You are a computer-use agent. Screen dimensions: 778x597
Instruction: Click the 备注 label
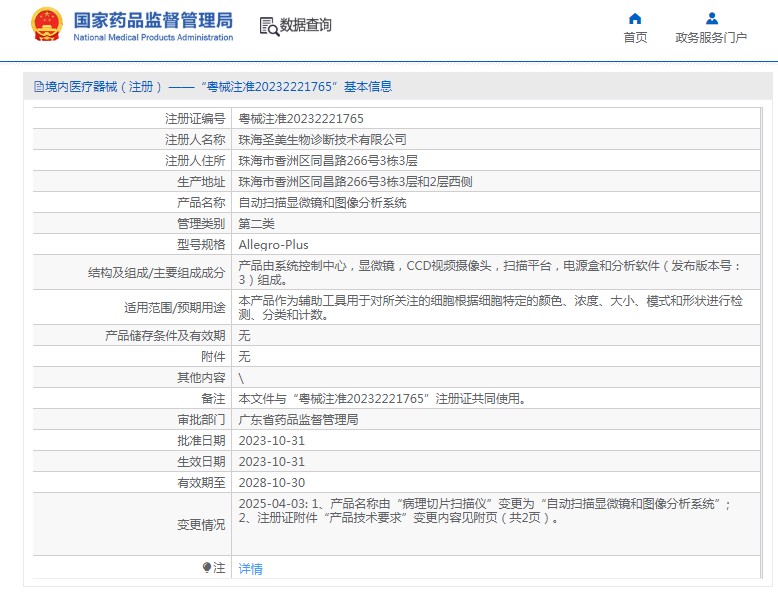[213, 399]
